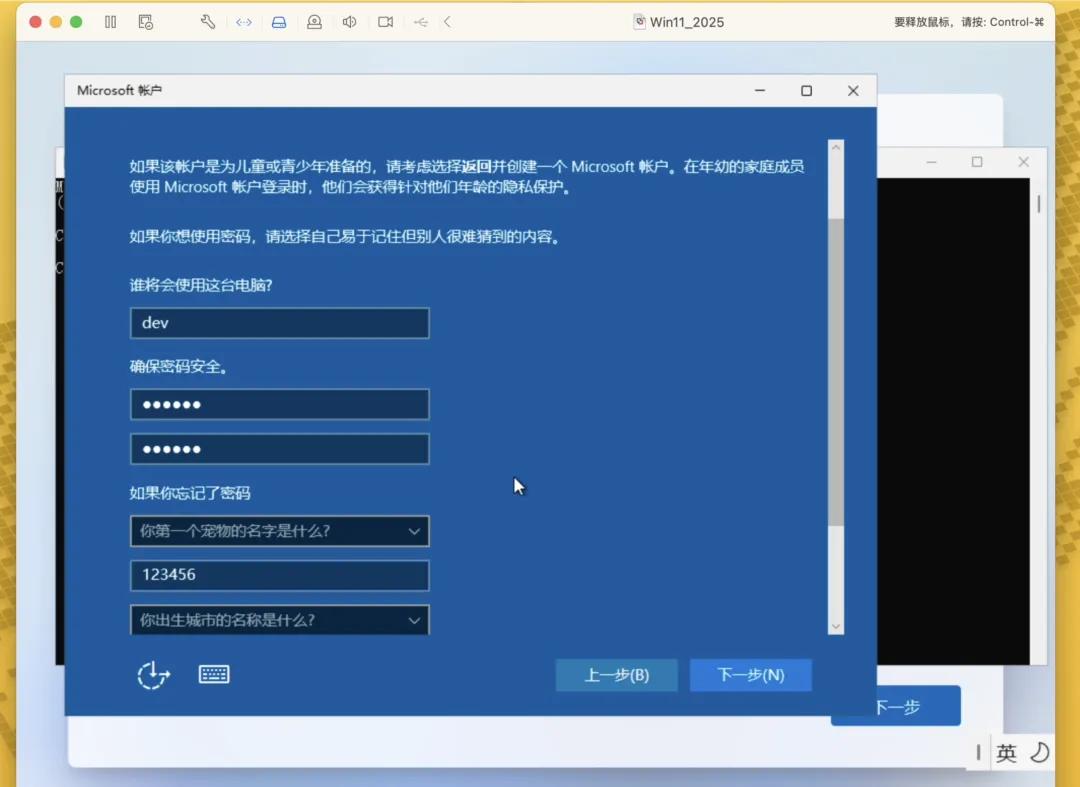This screenshot has height=787, width=1080.
Task: Open first security question dropdown
Action: [280, 531]
